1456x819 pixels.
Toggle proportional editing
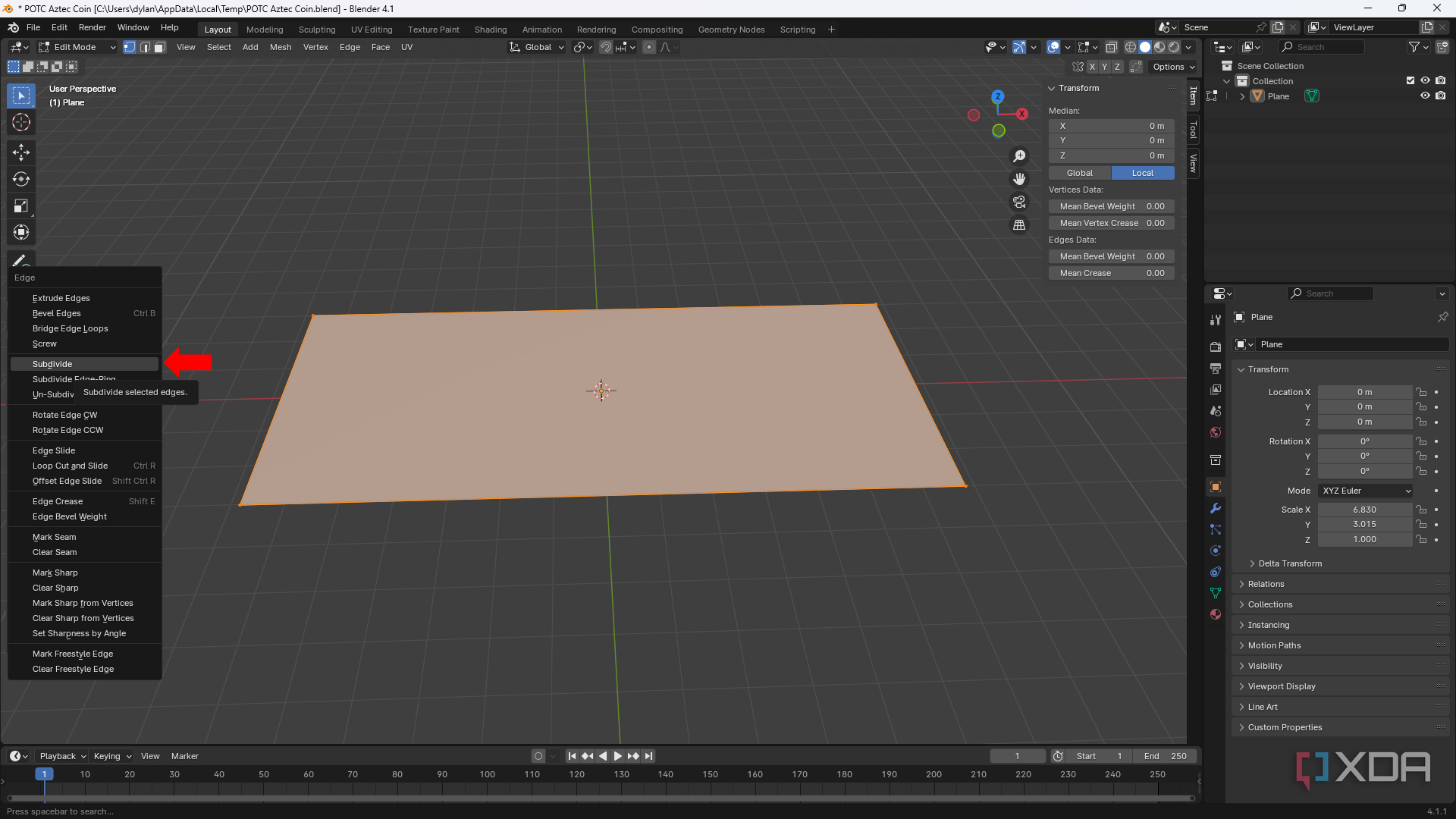click(649, 47)
